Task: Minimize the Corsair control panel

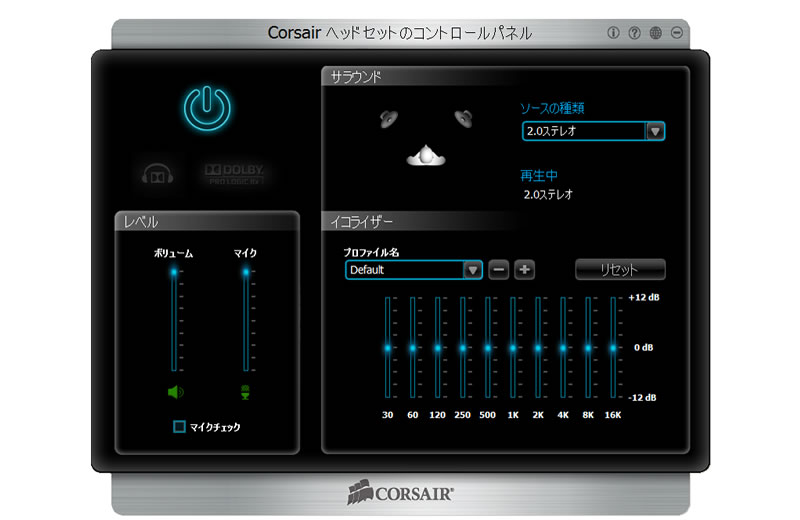Action: tap(677, 33)
